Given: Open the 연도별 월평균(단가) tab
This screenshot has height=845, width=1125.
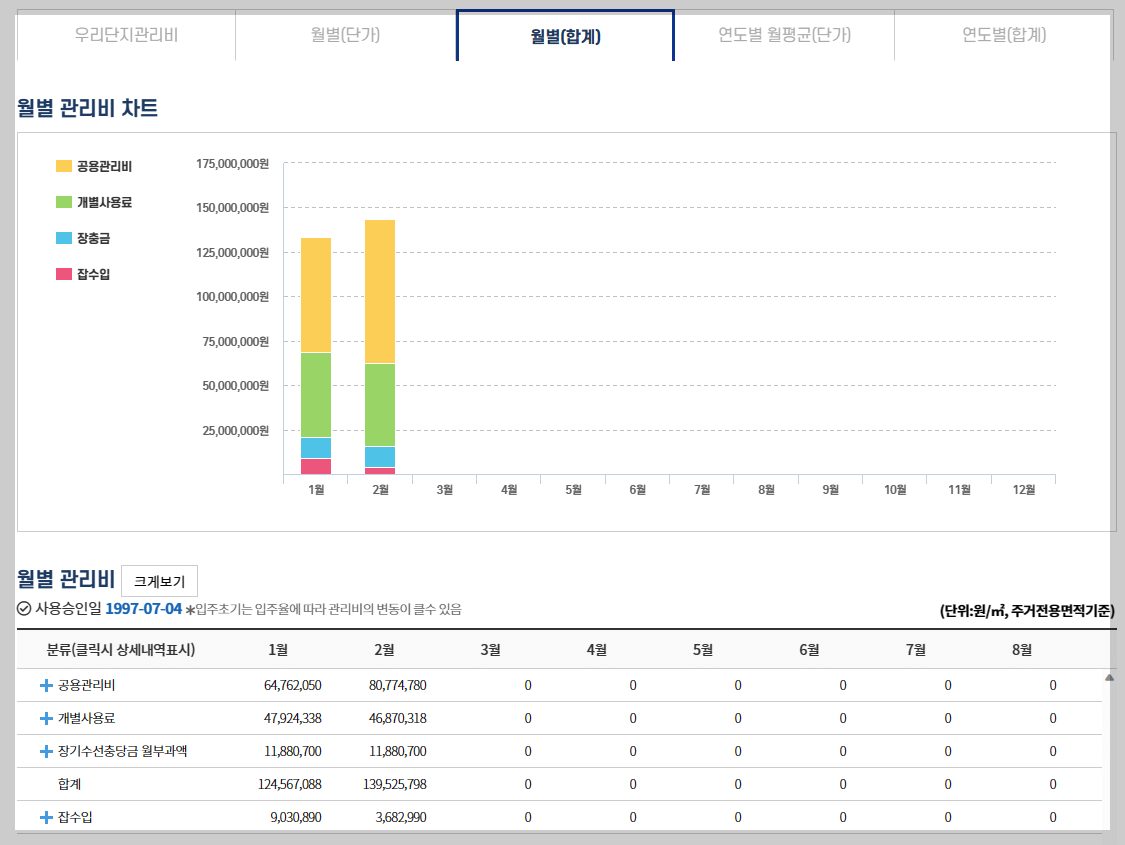Looking at the screenshot, I should click(x=785, y=35).
